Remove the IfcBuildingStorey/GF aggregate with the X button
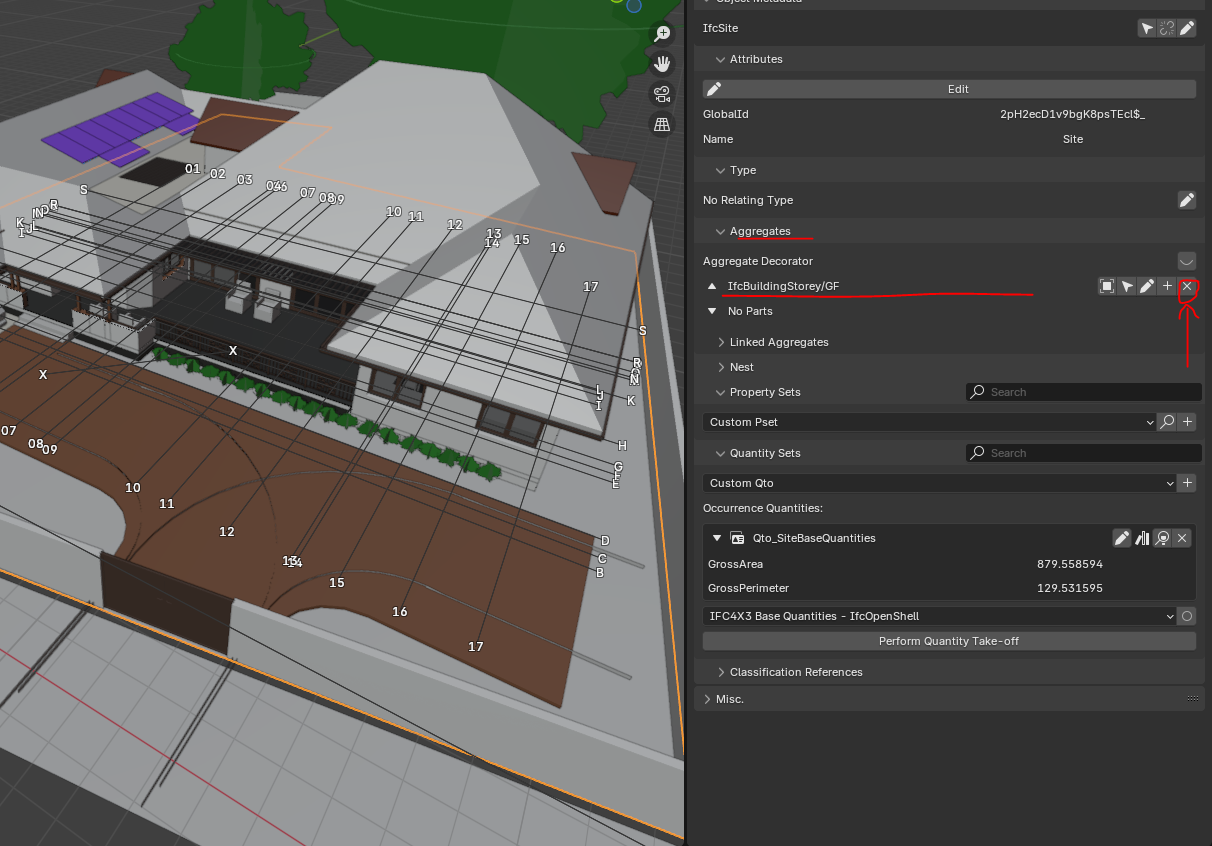 coord(1187,287)
